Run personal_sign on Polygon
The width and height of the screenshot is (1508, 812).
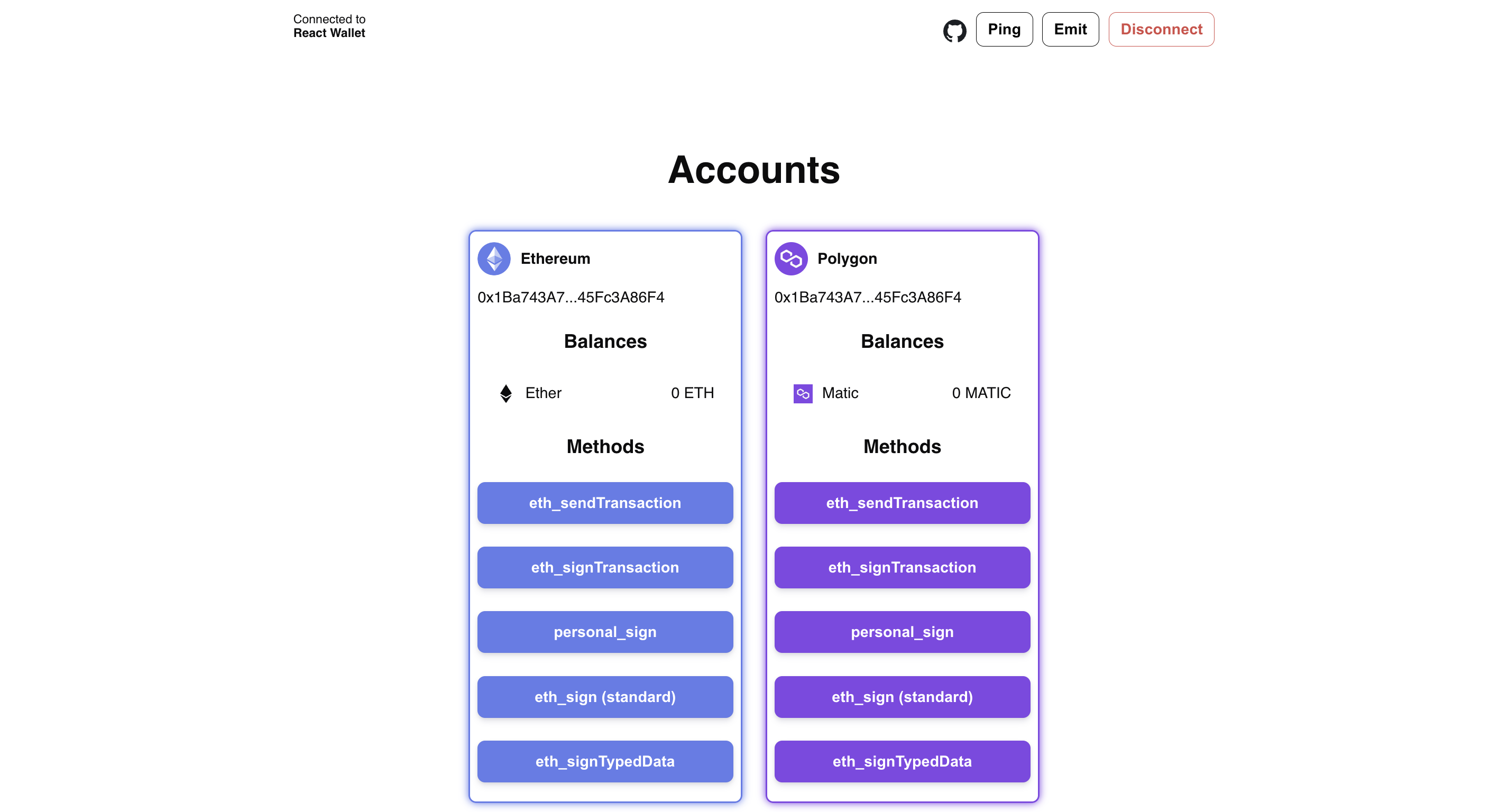tap(902, 632)
